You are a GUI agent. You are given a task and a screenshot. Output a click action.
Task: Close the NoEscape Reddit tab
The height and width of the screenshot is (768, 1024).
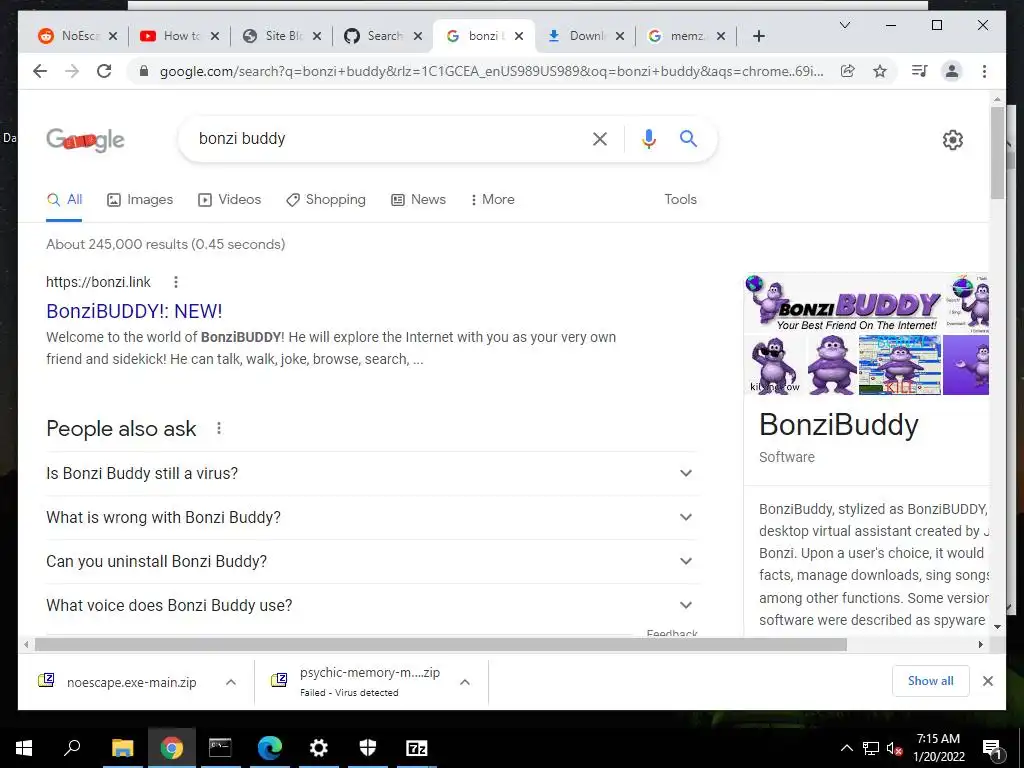[113, 36]
